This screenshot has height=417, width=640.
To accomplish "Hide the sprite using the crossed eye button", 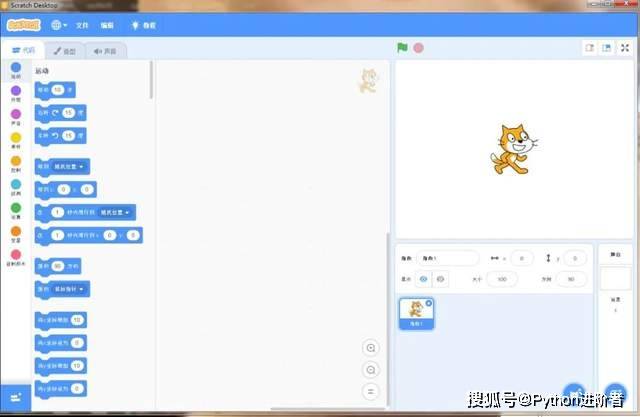I will [440, 279].
